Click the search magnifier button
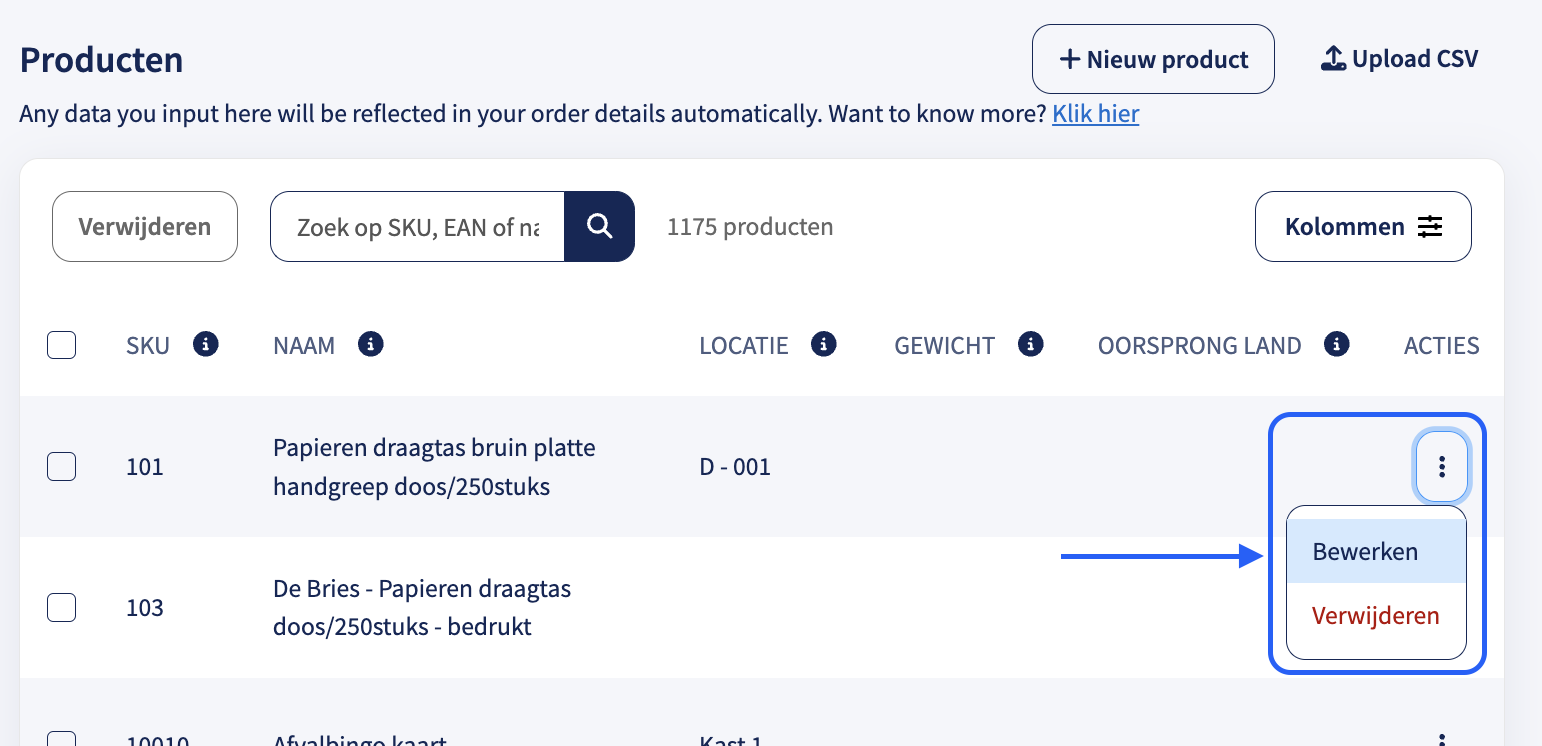The image size is (1542, 746). click(x=599, y=227)
